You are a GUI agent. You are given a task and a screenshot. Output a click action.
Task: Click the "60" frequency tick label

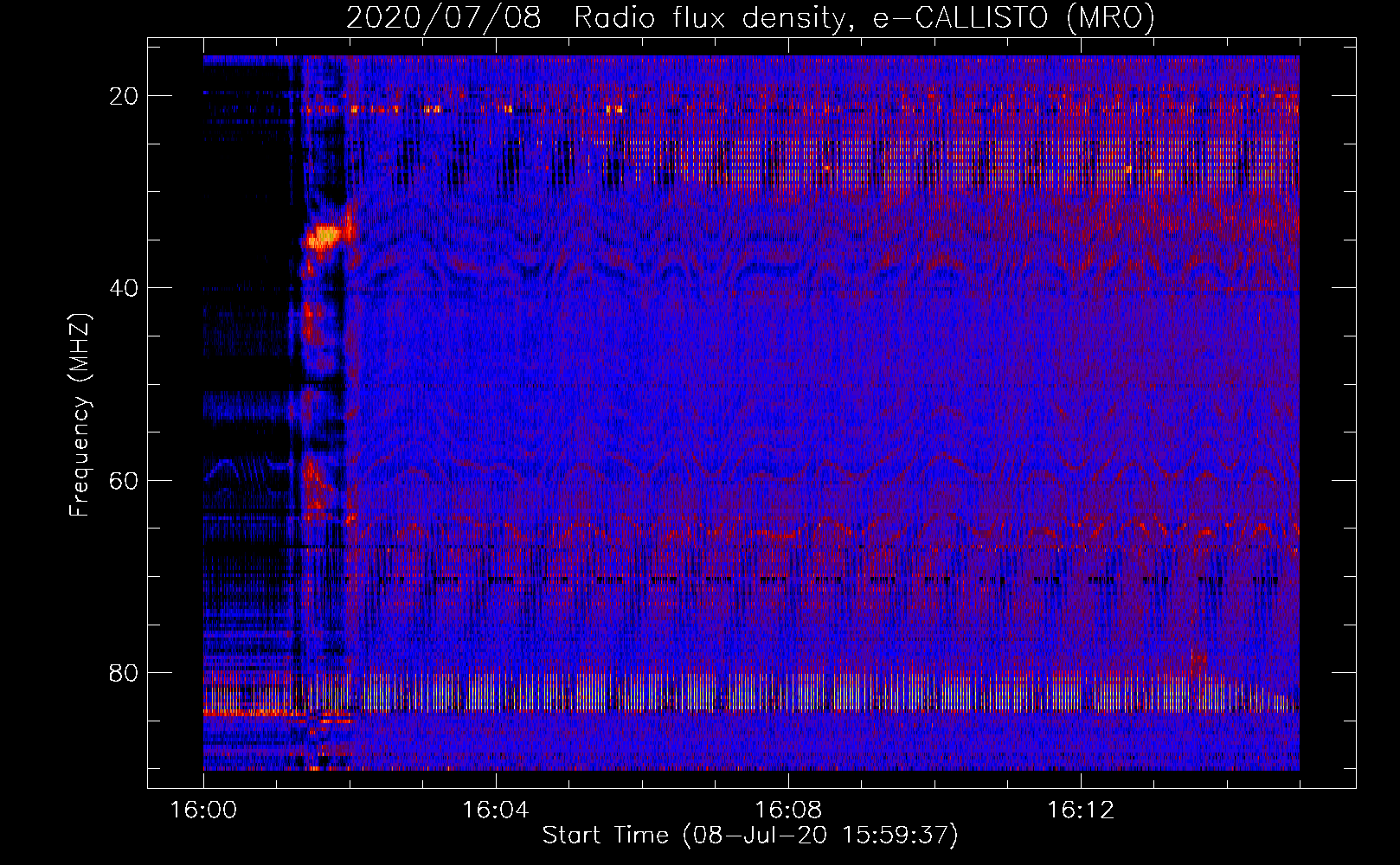(x=125, y=480)
